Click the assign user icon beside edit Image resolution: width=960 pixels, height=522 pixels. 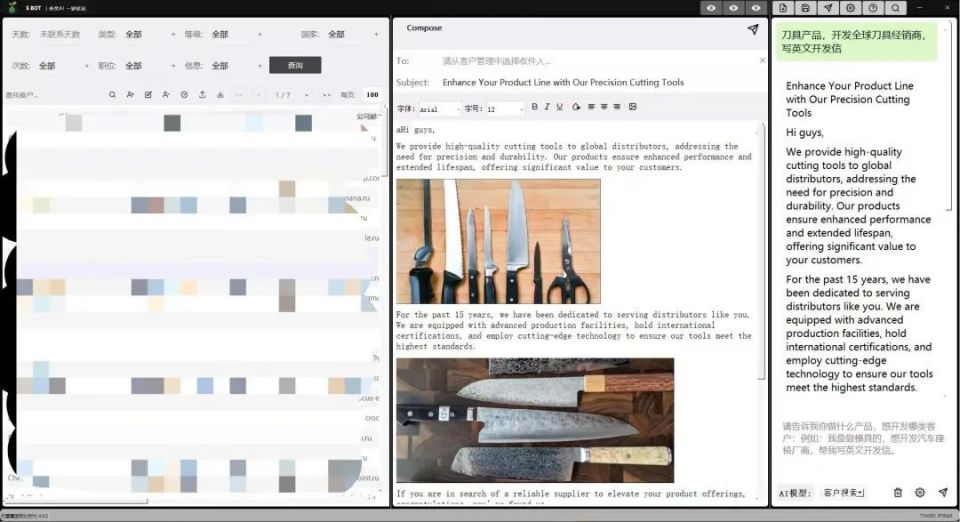point(166,95)
